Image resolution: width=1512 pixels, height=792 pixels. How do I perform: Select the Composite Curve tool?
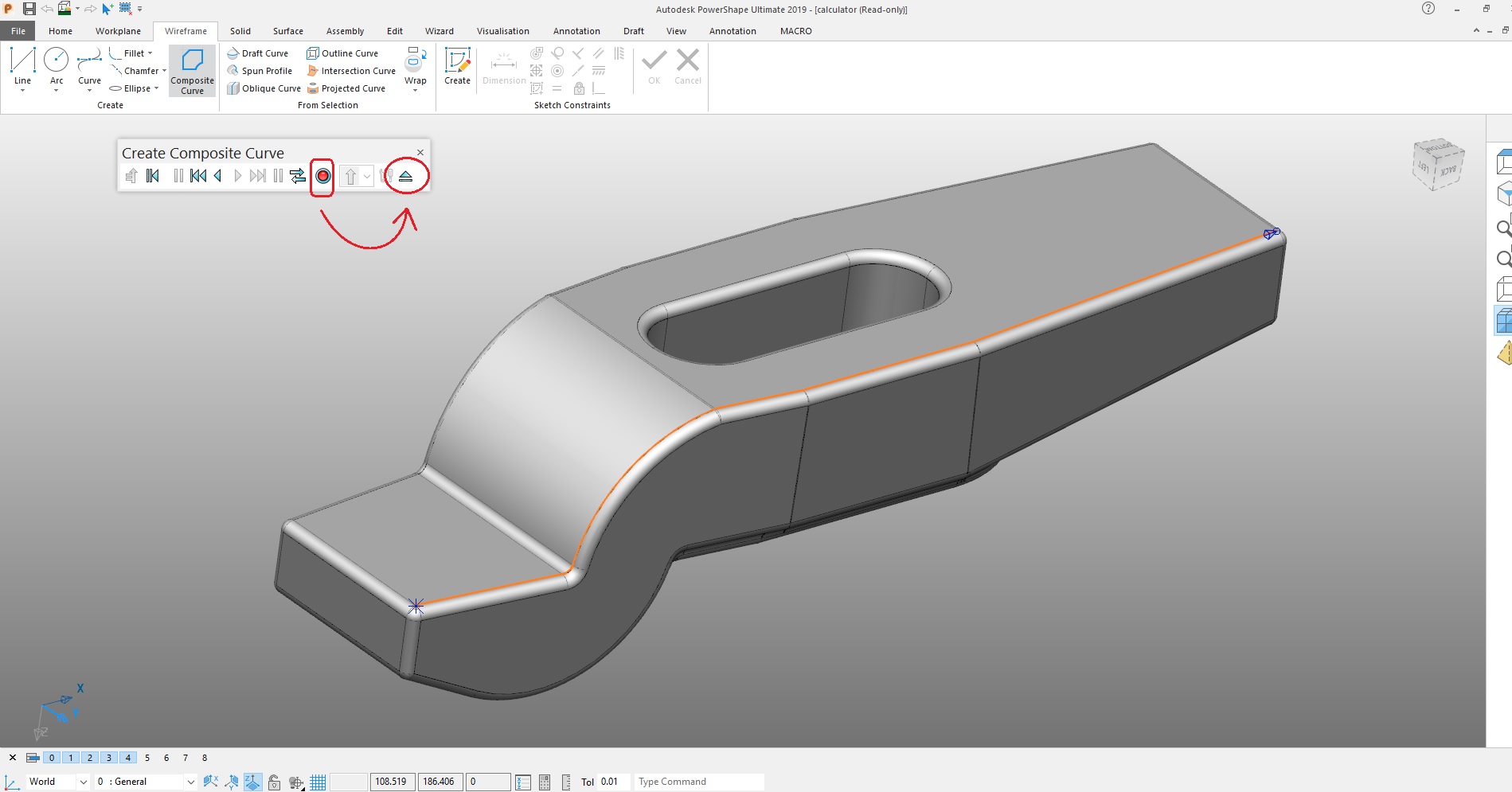pos(191,70)
